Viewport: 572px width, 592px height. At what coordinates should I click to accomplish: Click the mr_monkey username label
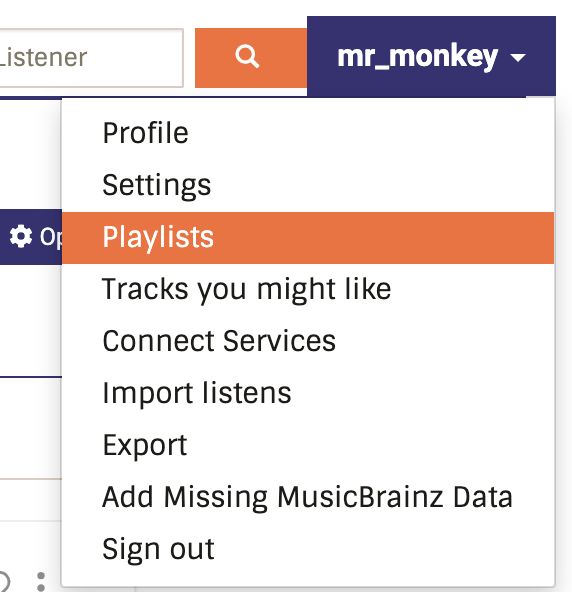click(418, 57)
